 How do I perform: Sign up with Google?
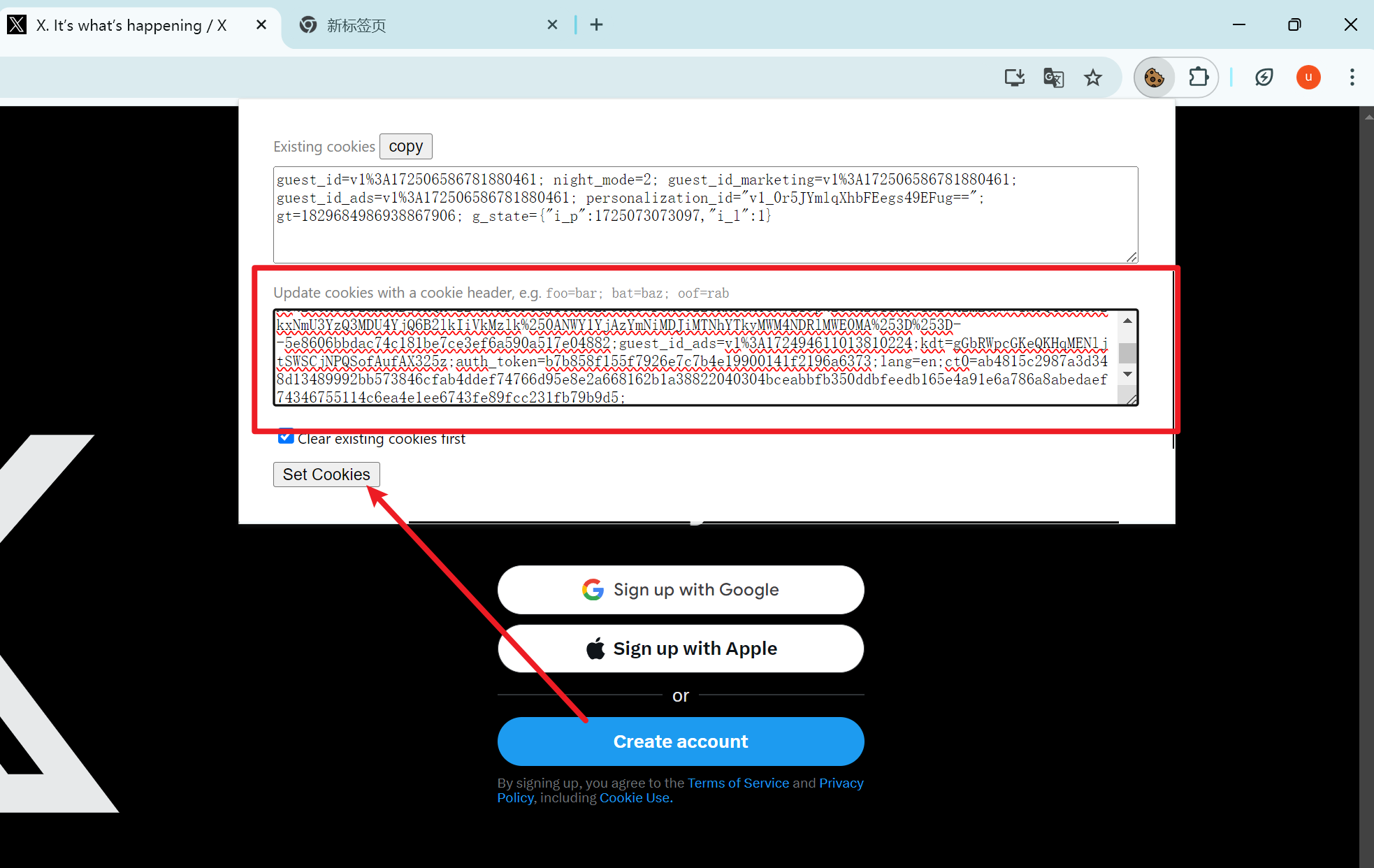click(681, 590)
